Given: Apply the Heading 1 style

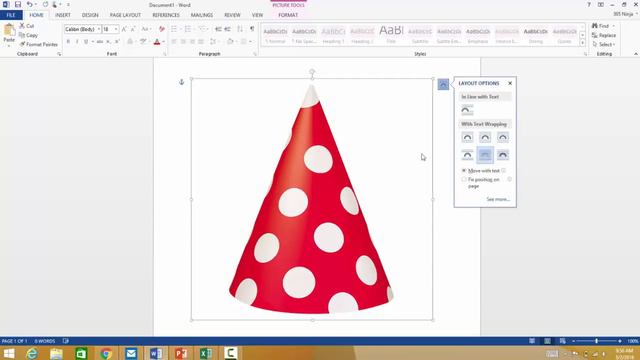Looking at the screenshot, I should click(x=333, y=34).
